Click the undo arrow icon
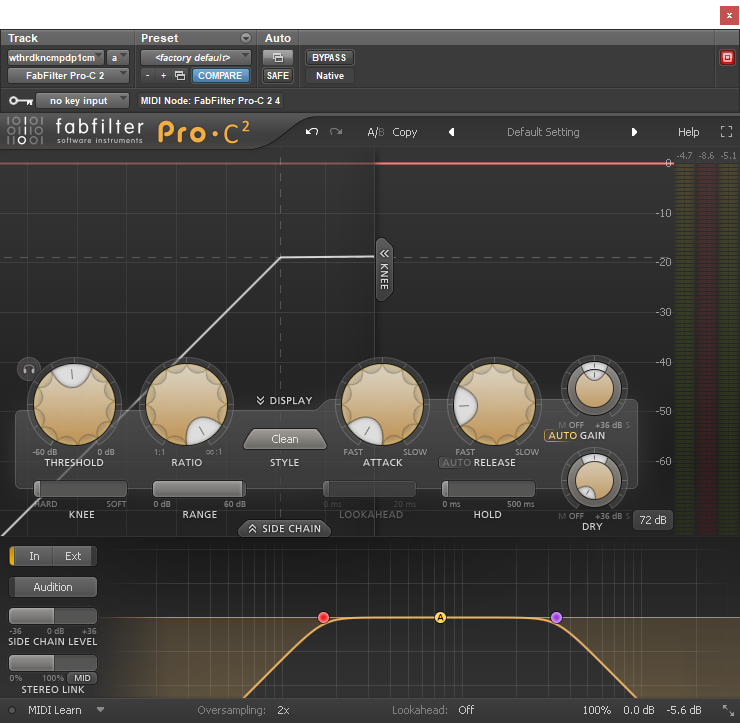 point(311,132)
